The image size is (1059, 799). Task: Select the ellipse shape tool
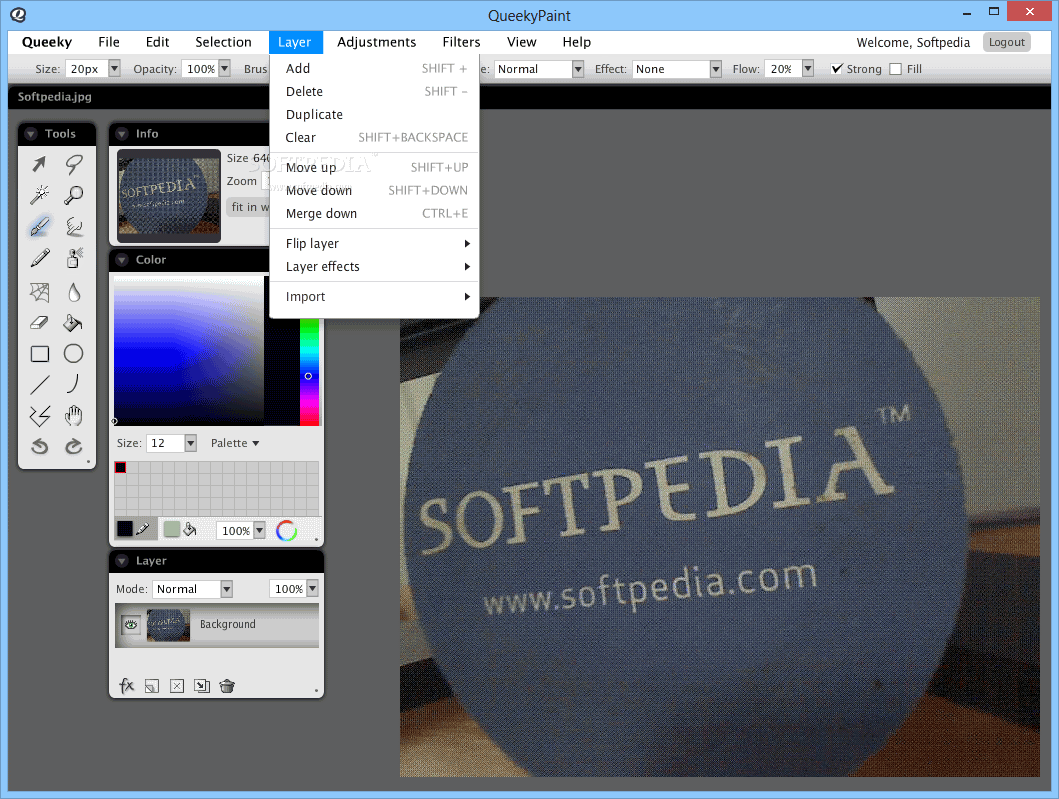74,353
